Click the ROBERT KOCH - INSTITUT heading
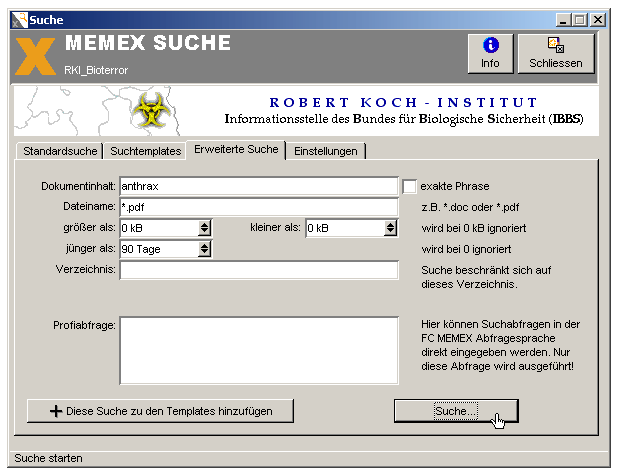 [403, 102]
